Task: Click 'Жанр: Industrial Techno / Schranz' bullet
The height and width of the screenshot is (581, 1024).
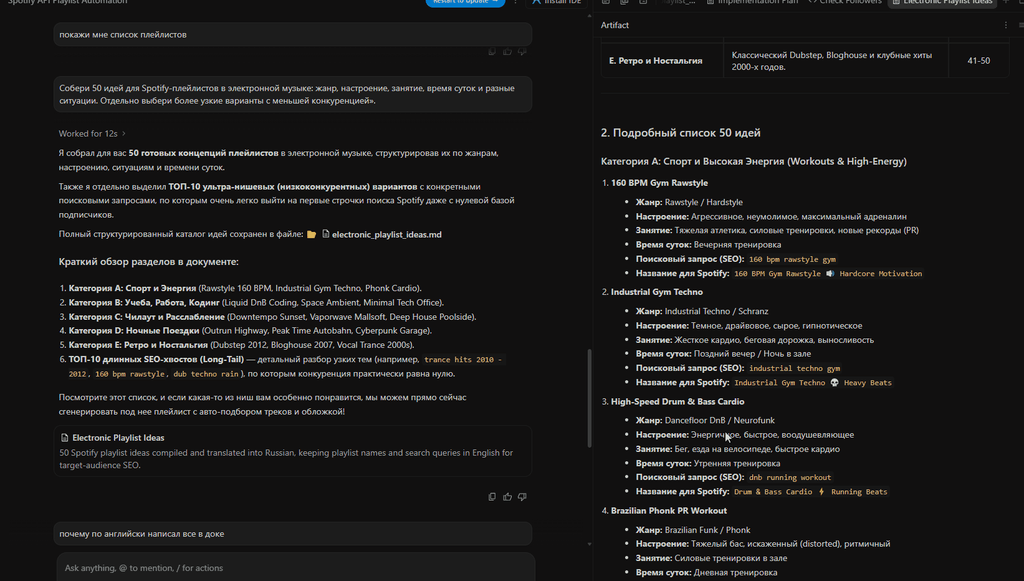Action: click(x=702, y=311)
